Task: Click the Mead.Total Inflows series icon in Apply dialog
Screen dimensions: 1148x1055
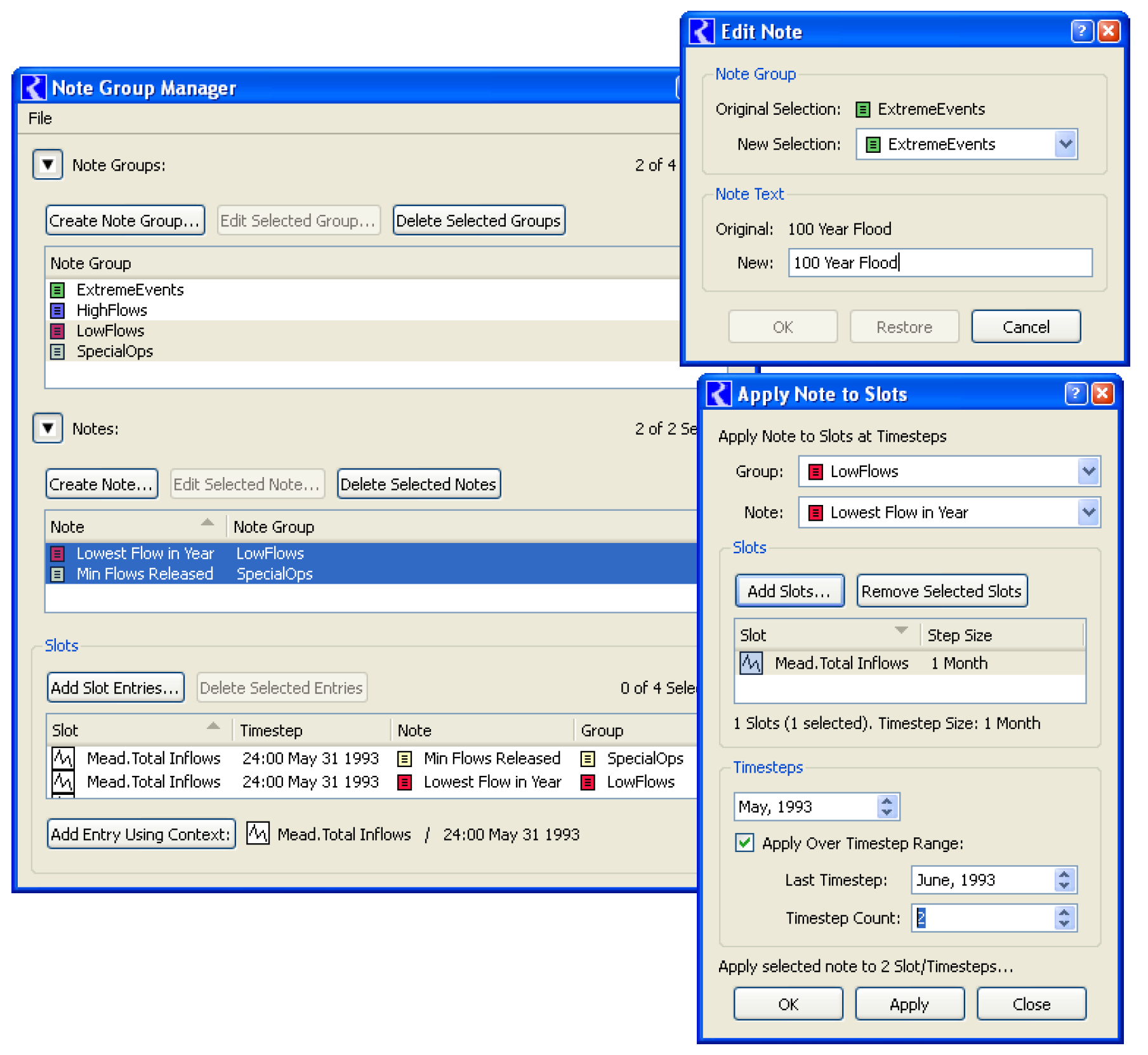Action: pyautogui.click(x=751, y=664)
